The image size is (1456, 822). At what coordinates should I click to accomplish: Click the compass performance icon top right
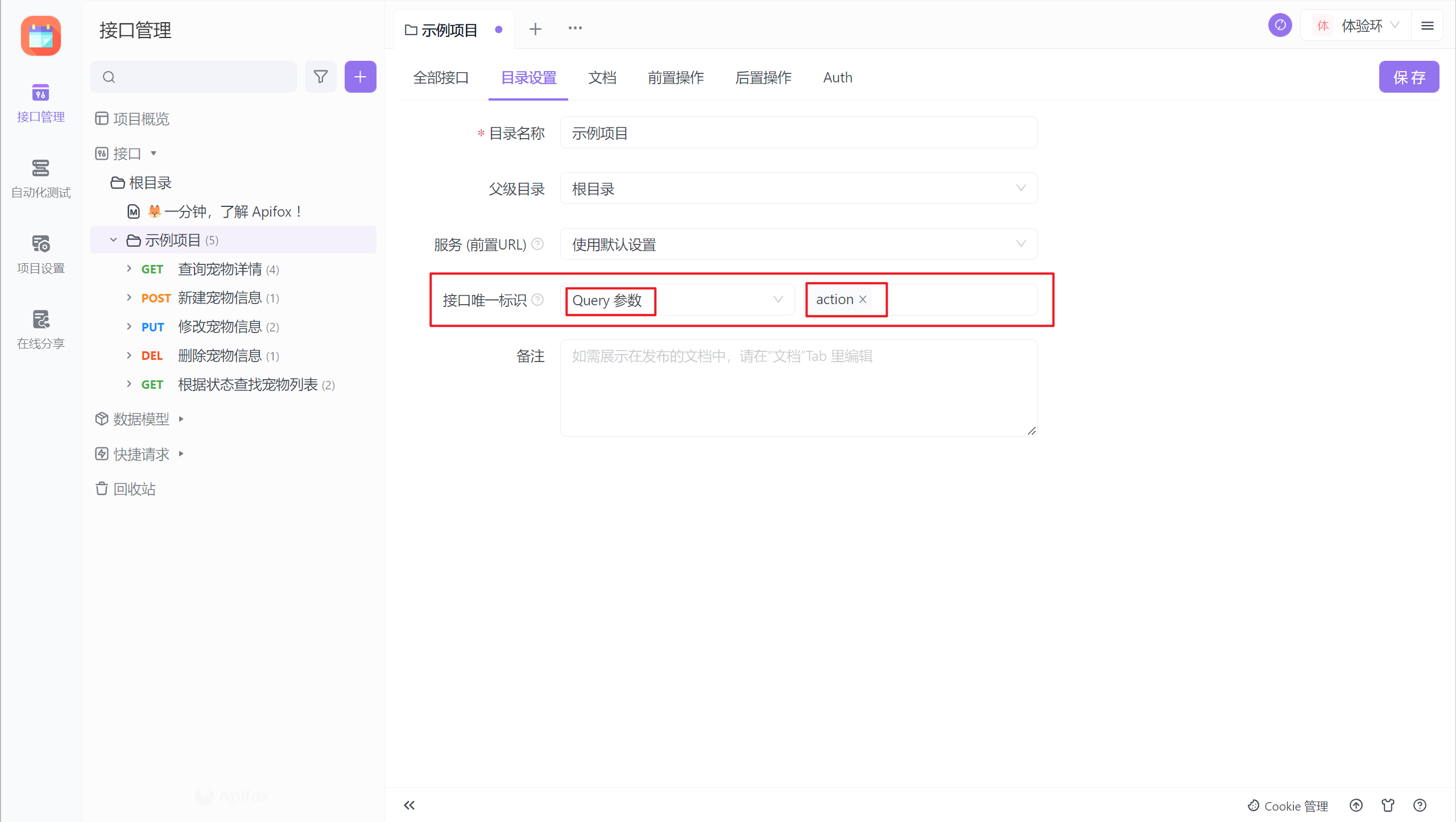point(1280,25)
